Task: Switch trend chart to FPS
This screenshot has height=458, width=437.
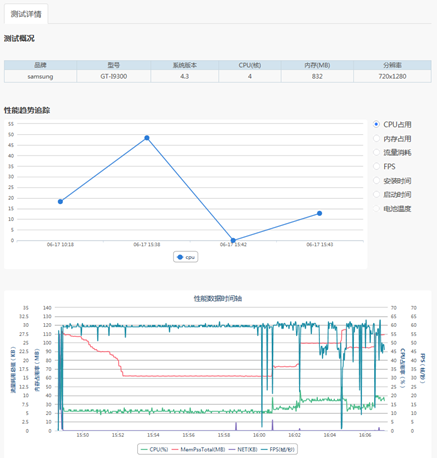Action: (x=376, y=166)
